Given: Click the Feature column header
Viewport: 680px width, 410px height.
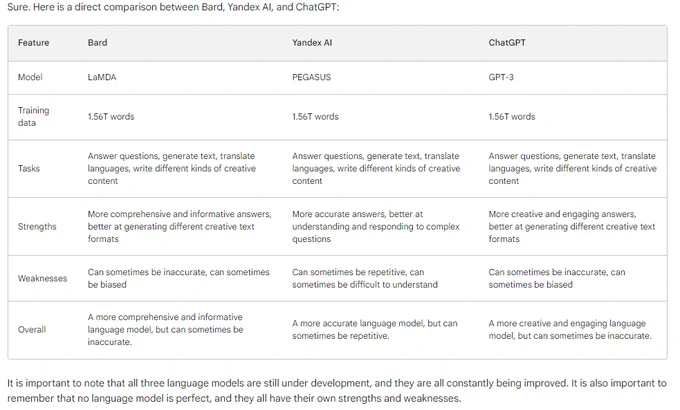Looking at the screenshot, I should coord(33,43).
